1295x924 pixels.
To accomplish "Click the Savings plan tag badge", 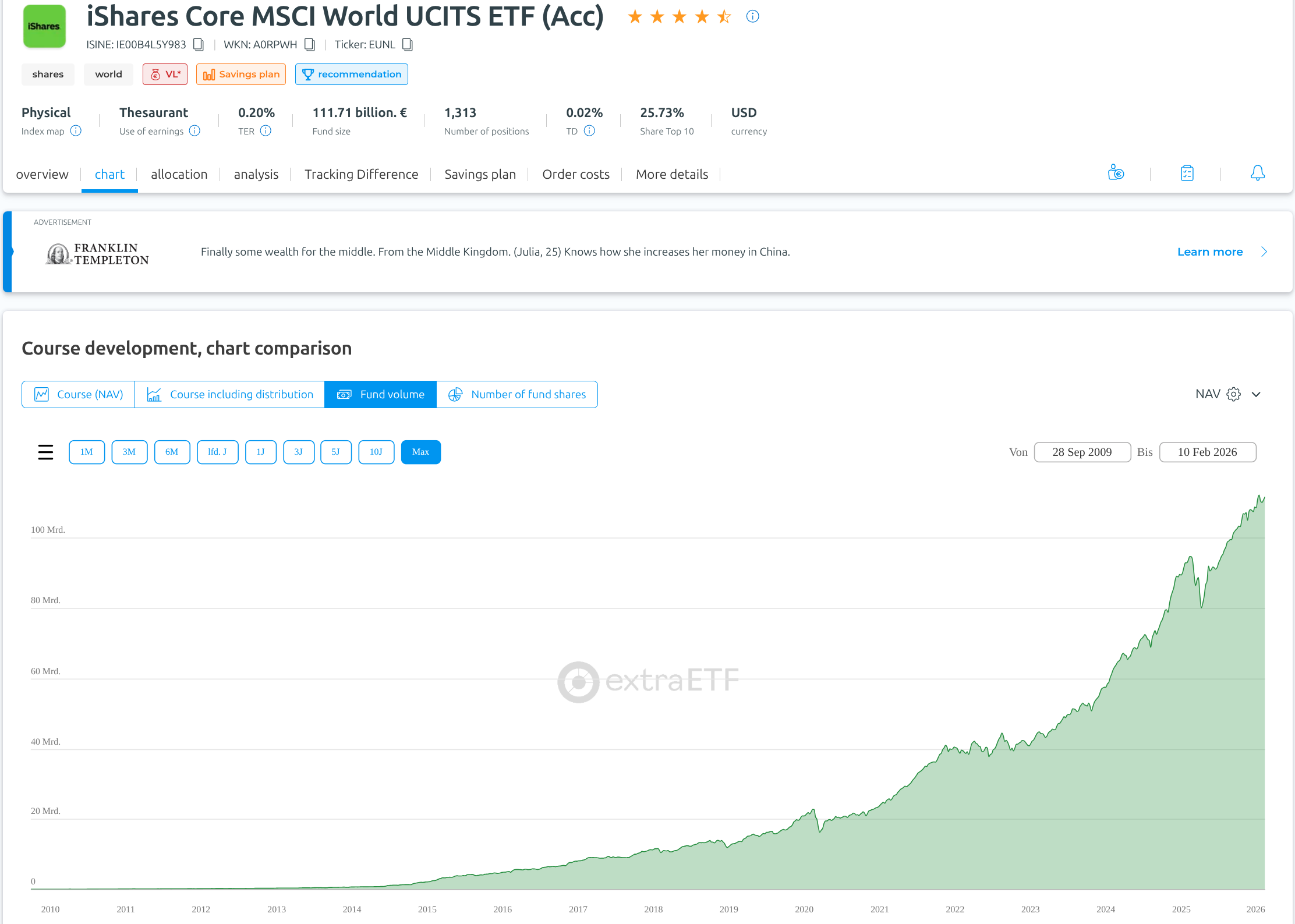I will click(x=241, y=74).
